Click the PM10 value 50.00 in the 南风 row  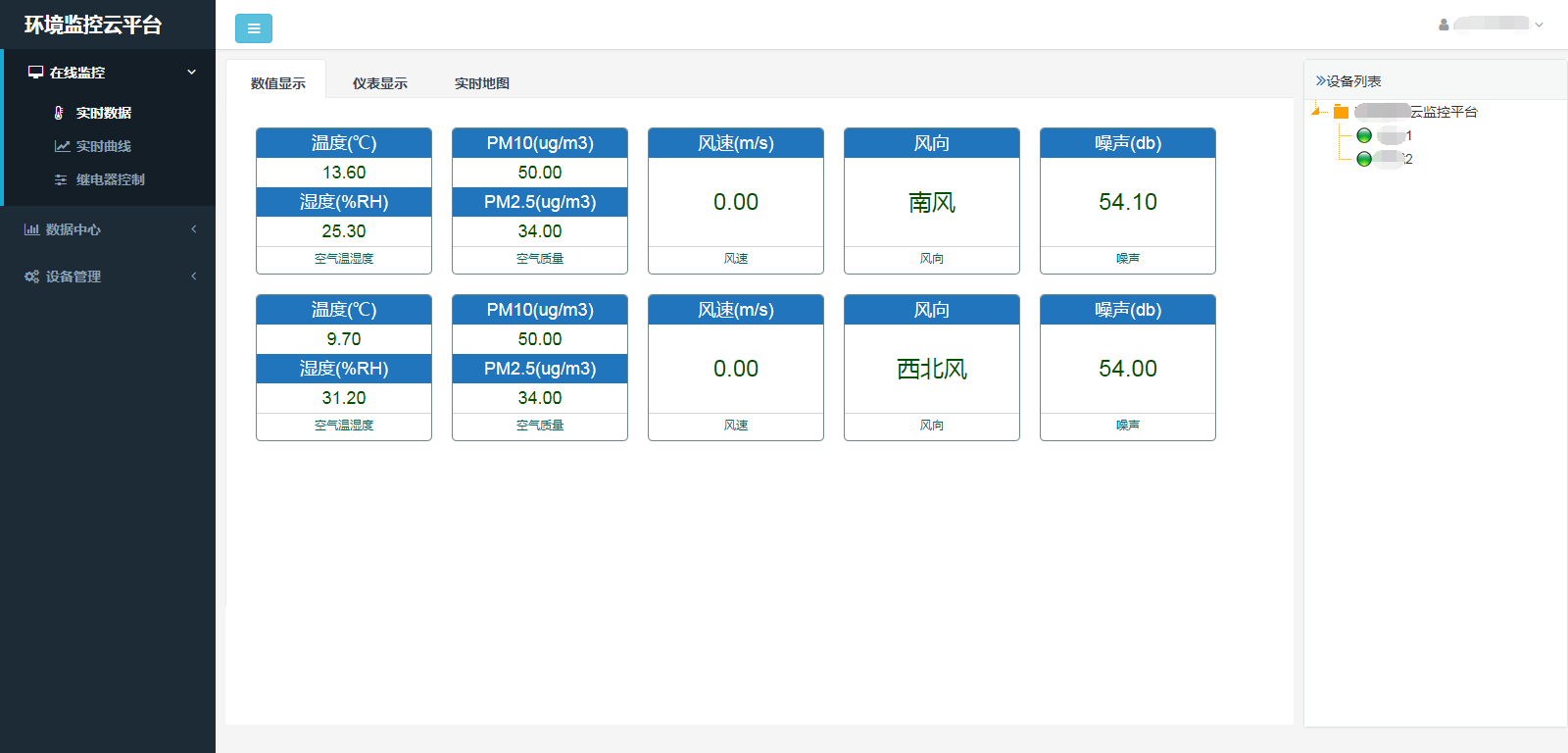pos(540,173)
